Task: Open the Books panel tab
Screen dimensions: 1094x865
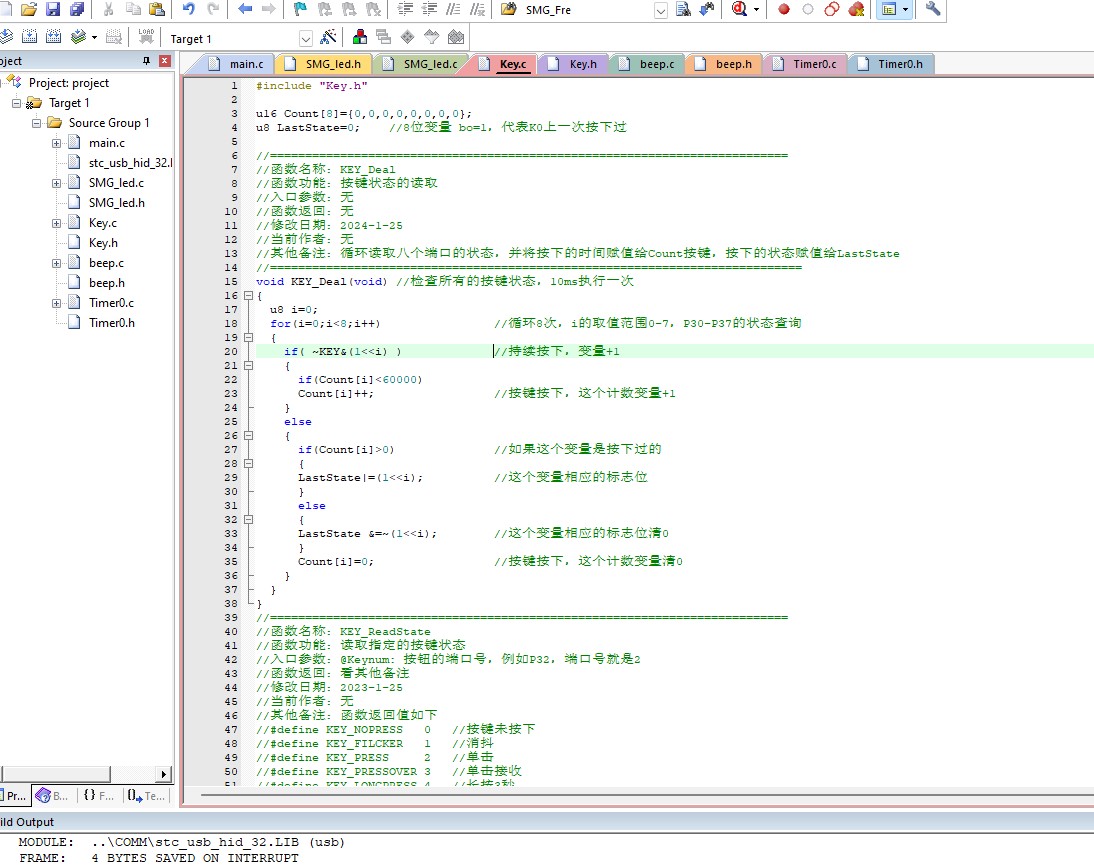Action: point(53,795)
